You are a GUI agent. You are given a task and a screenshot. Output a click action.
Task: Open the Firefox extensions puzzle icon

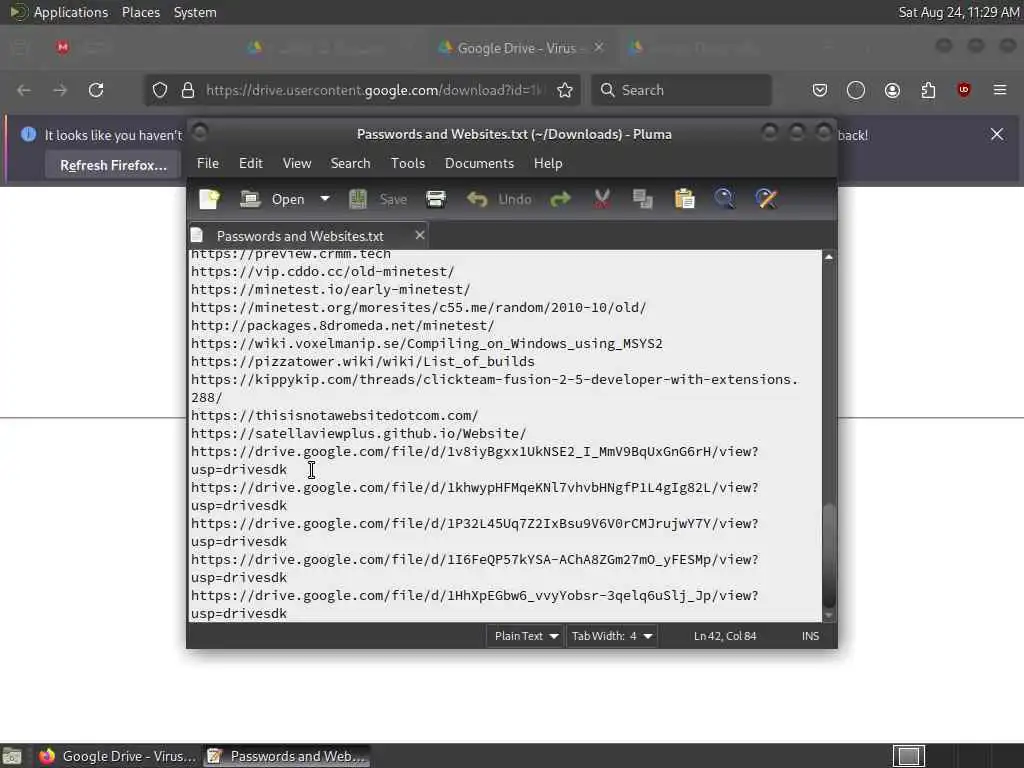[x=928, y=90]
